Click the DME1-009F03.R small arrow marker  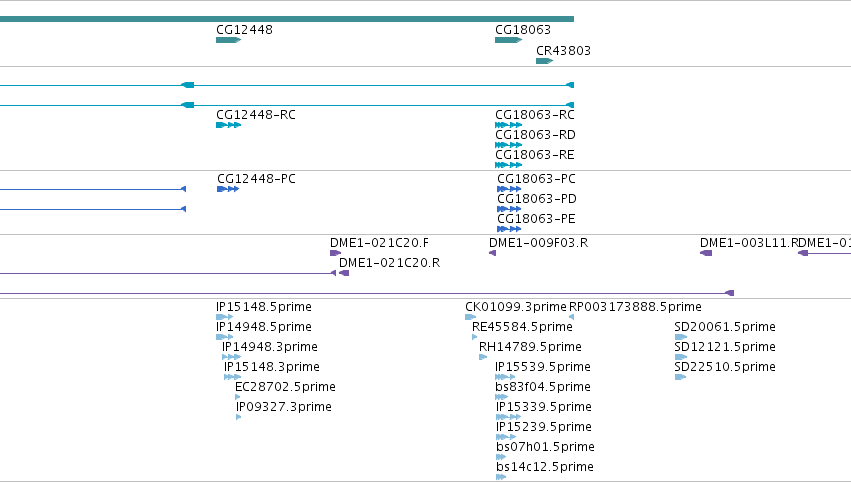(492, 253)
